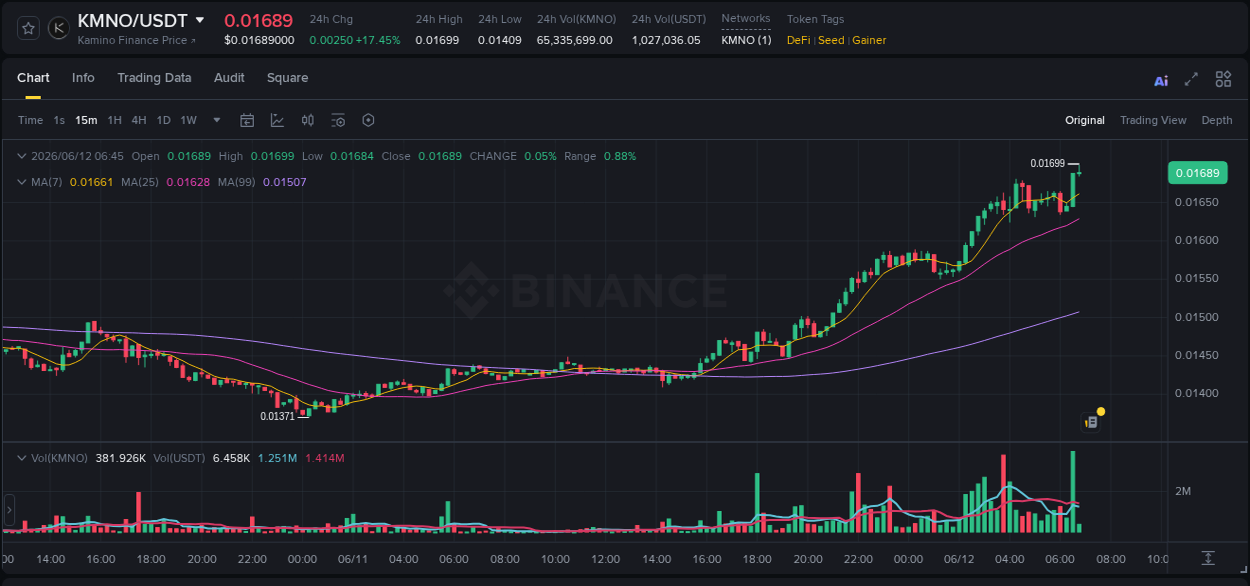
Task: Select the 4H interval
Action: [139, 120]
